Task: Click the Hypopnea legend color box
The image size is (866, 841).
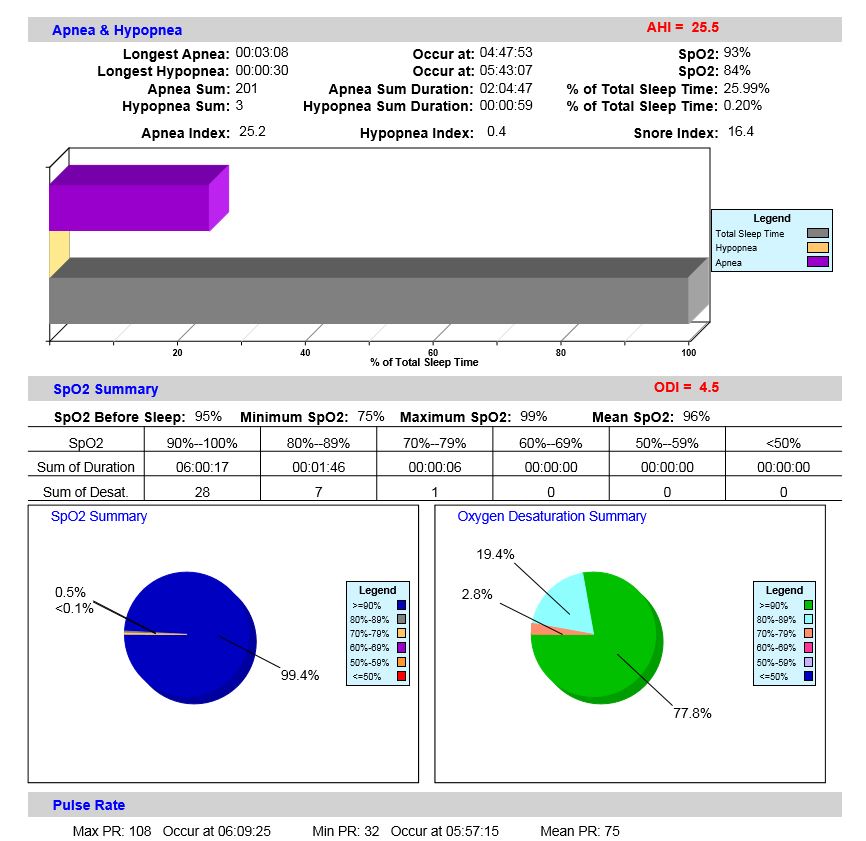Action: point(815,248)
